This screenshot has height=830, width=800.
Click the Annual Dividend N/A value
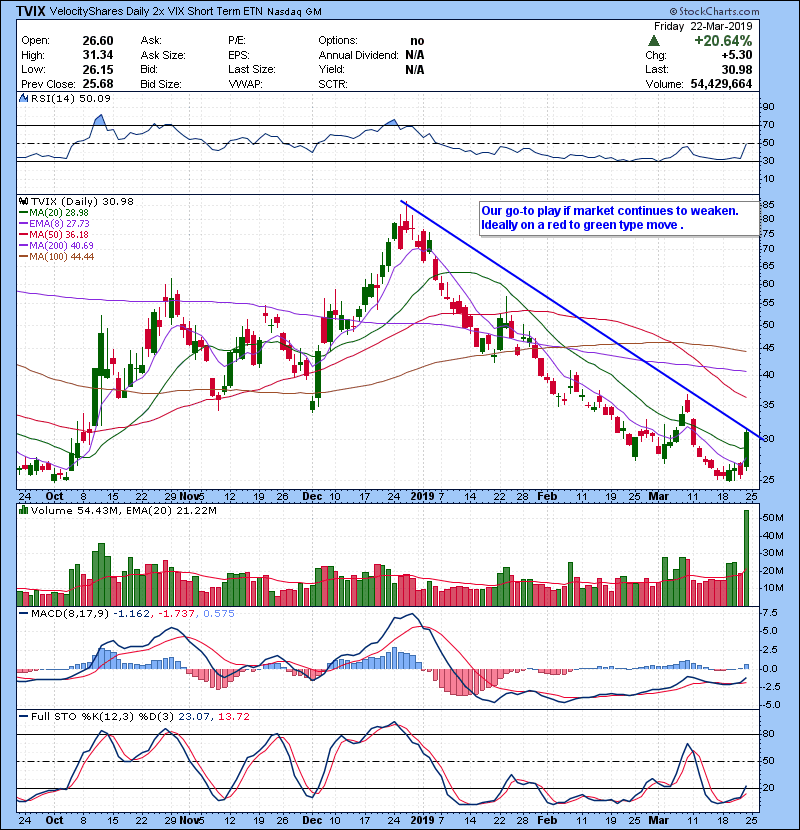415,55
